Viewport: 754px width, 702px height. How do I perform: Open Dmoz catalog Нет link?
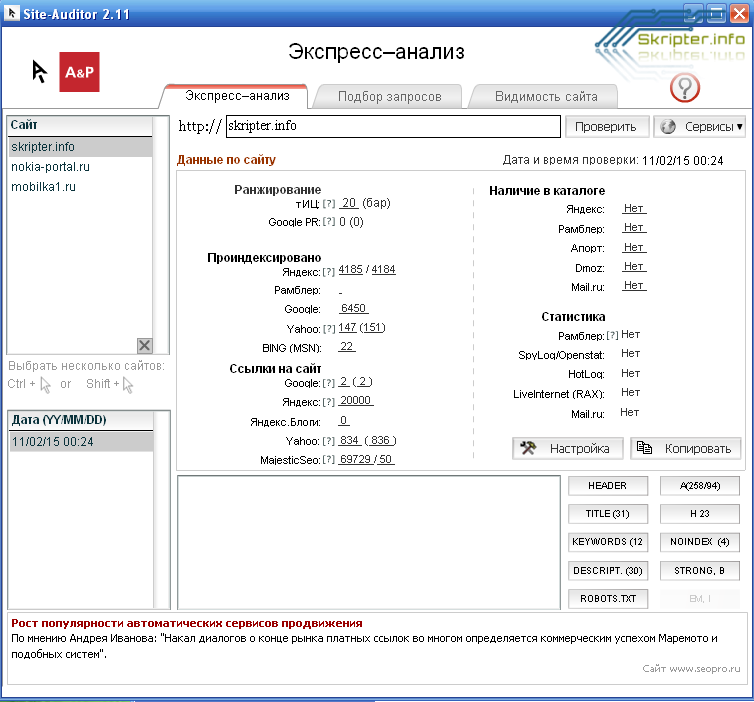634,266
